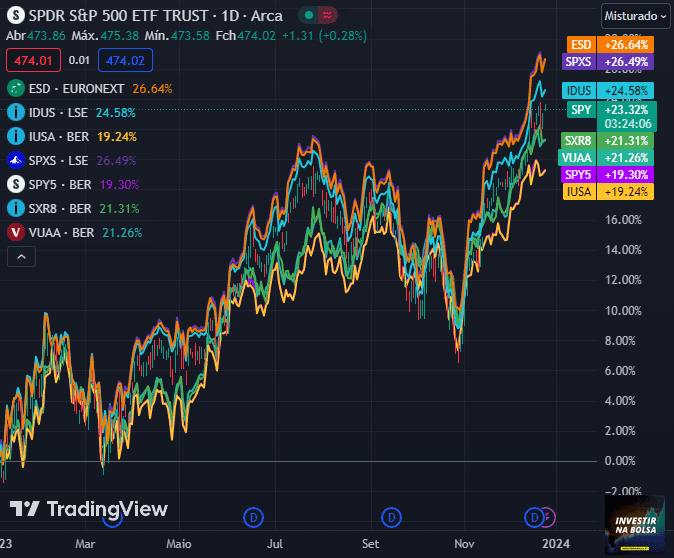The width and height of the screenshot is (674, 558).
Task: Click the SPDR S&P 500 ETF TRUST title
Action: tap(119, 16)
